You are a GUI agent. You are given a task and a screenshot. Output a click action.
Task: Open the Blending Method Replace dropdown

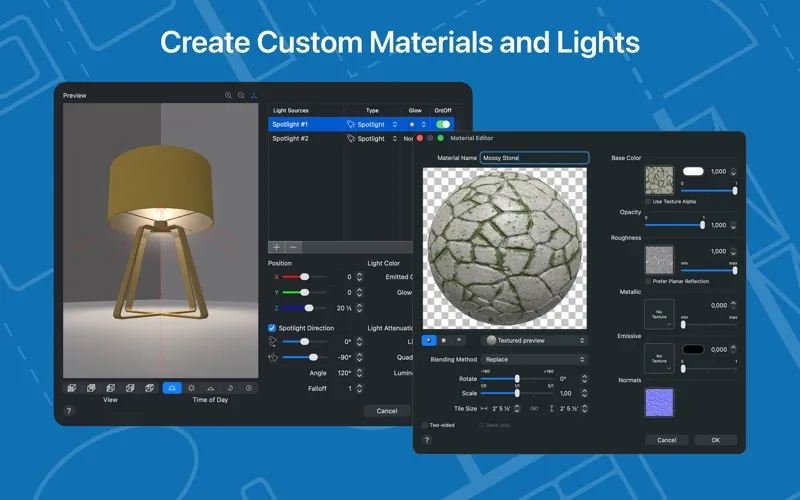[534, 360]
